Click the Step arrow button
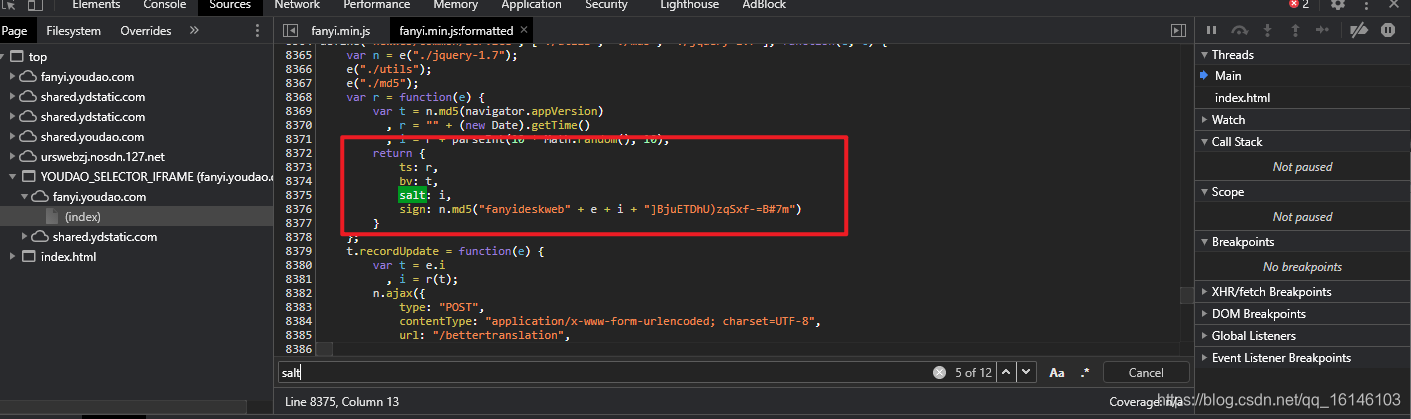Screen dimensions: 1411x419 [1323, 31]
